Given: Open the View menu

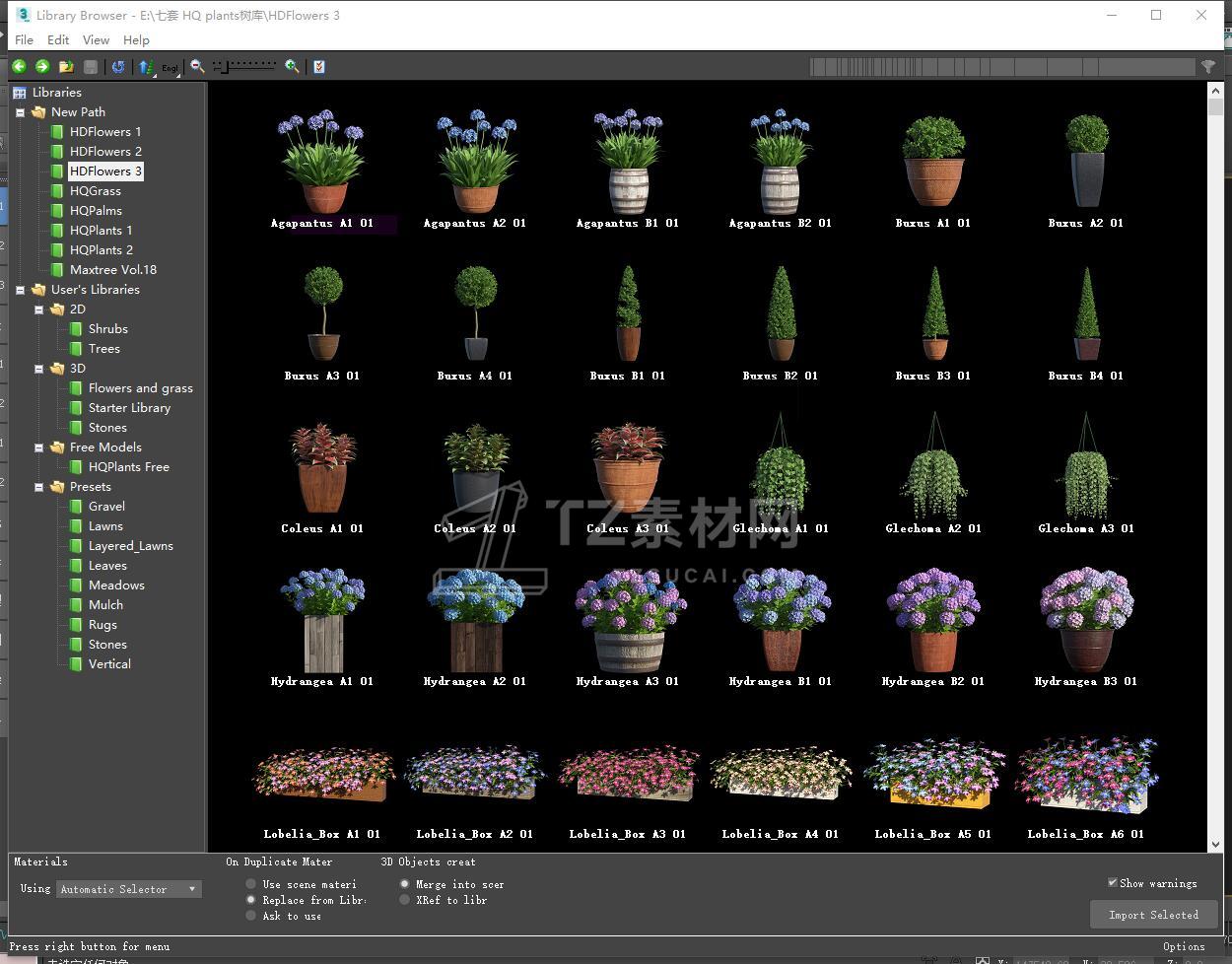Looking at the screenshot, I should click(96, 39).
